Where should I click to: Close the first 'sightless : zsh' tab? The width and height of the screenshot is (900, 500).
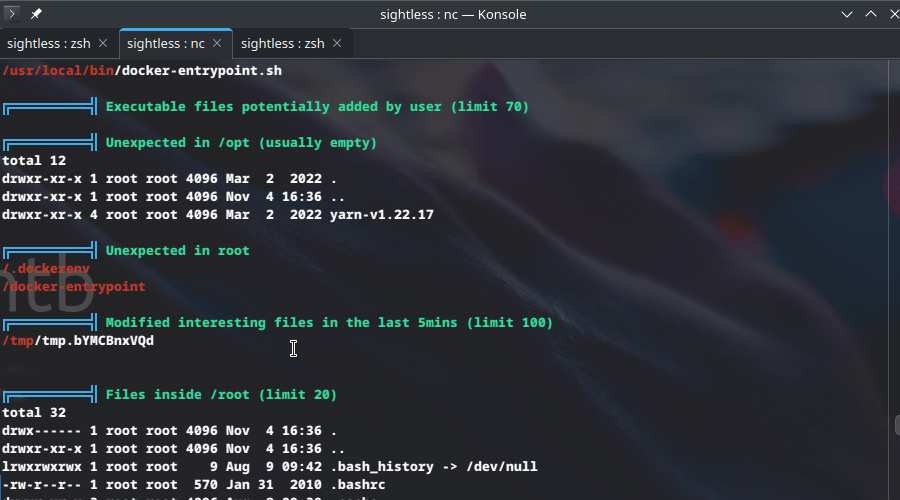(103, 43)
